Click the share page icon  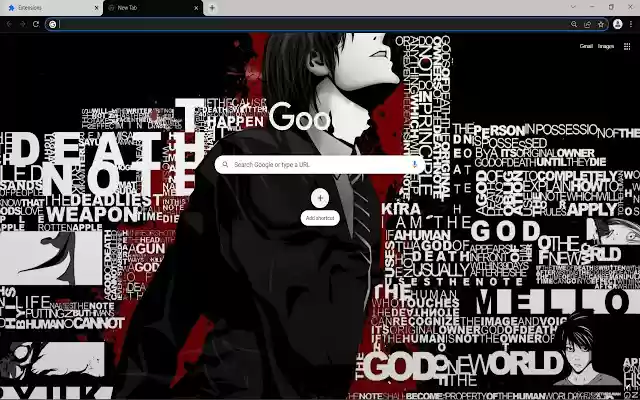click(587, 24)
